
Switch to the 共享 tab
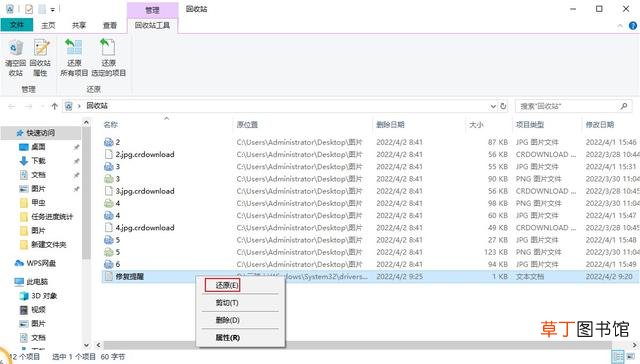point(79,25)
